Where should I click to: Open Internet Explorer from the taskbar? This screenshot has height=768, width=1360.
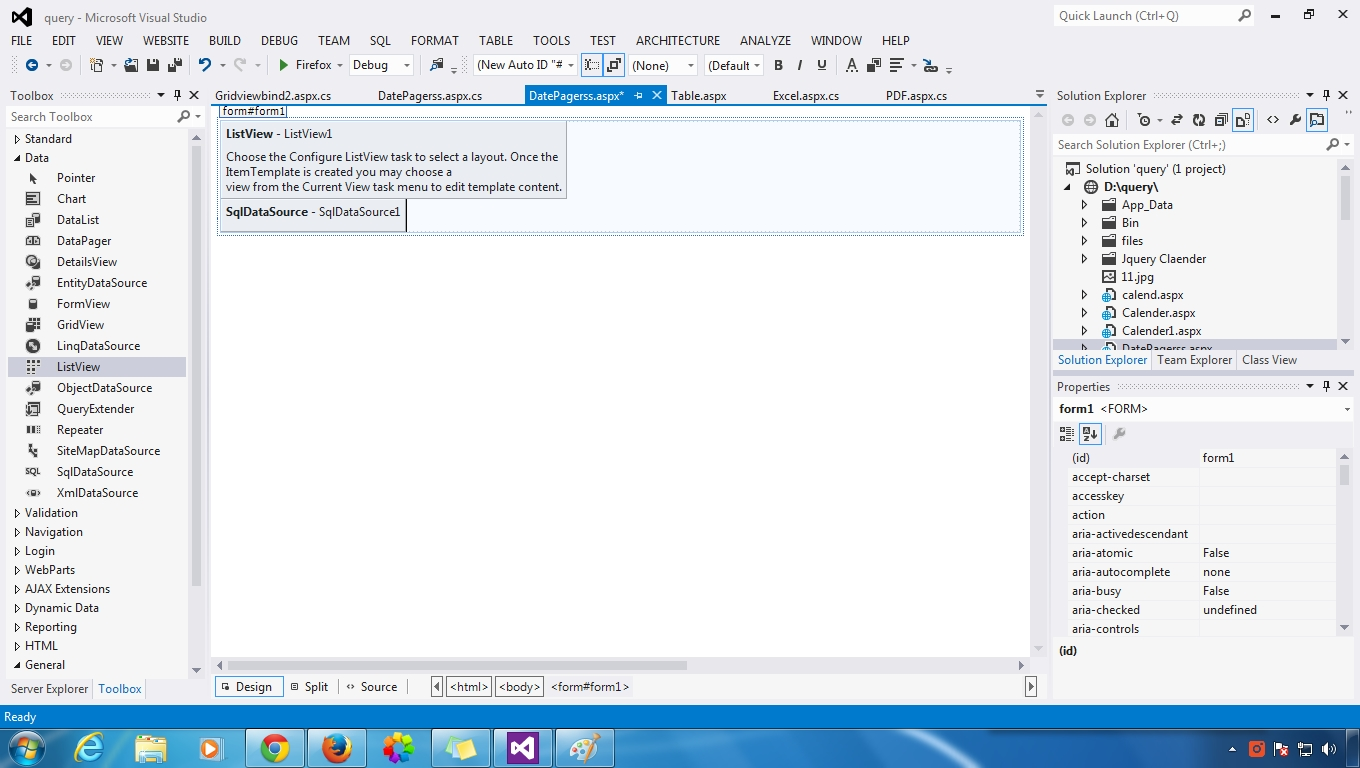[89, 748]
